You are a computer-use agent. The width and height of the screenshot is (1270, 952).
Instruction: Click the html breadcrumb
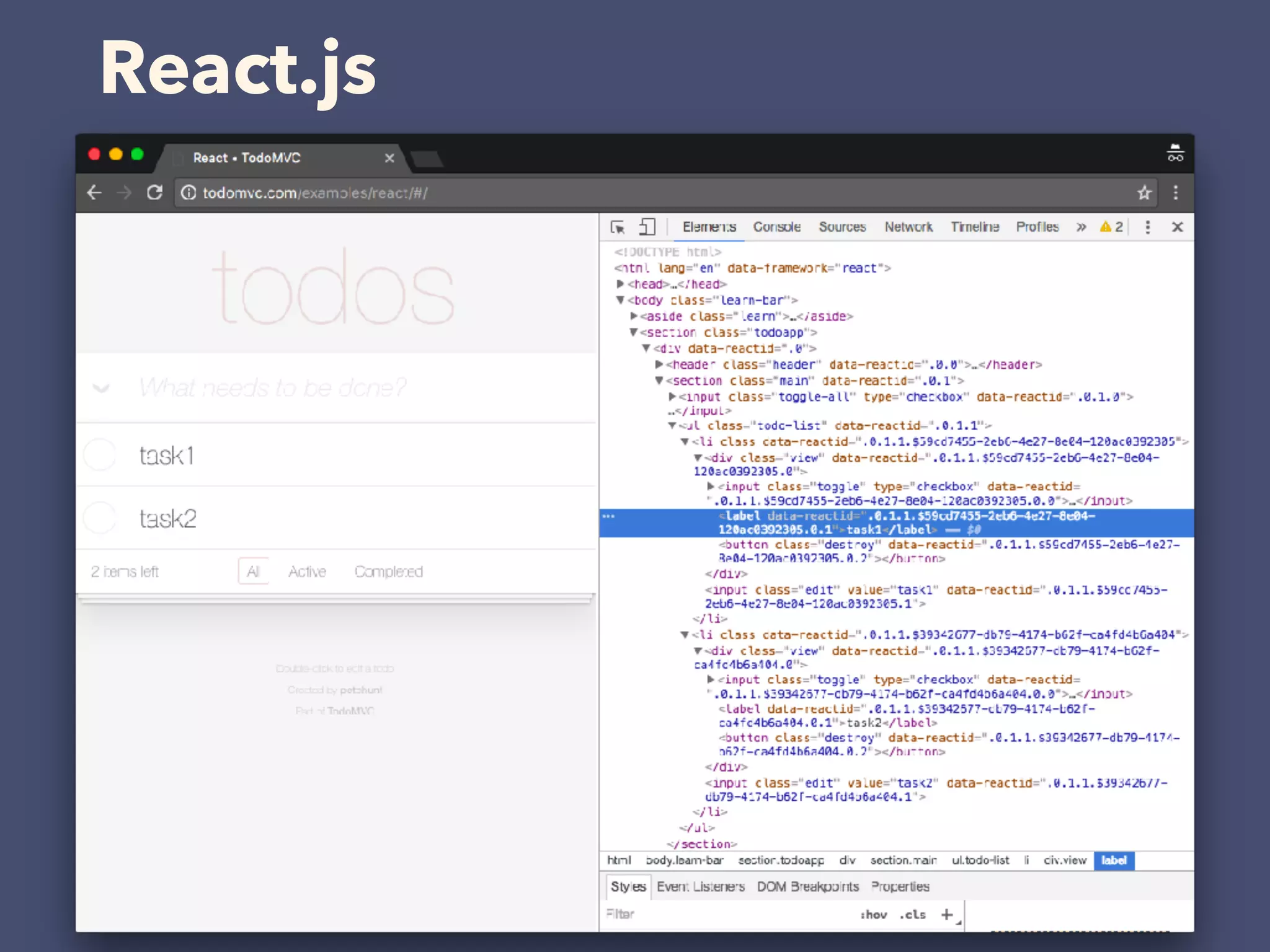[619, 860]
